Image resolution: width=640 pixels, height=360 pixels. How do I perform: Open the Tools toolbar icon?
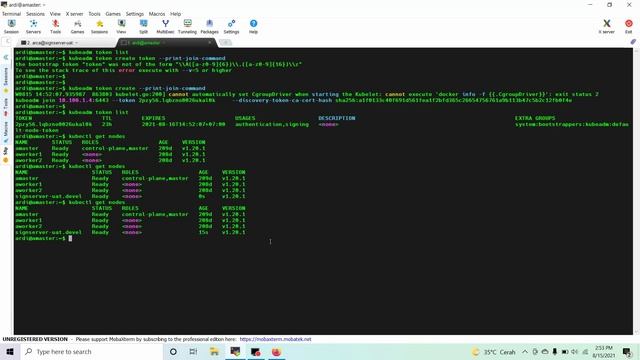56,27
